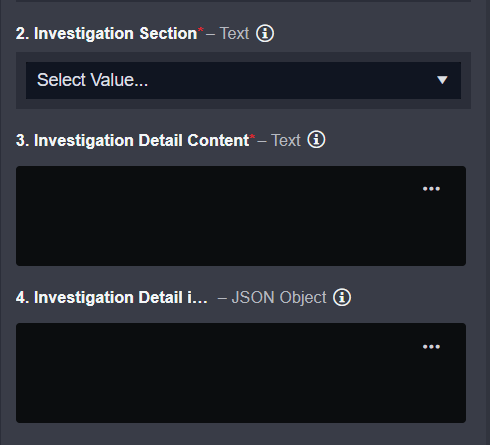Click the dropdown arrow triangle
Image resolution: width=490 pixels, height=445 pixels.
coord(442,80)
